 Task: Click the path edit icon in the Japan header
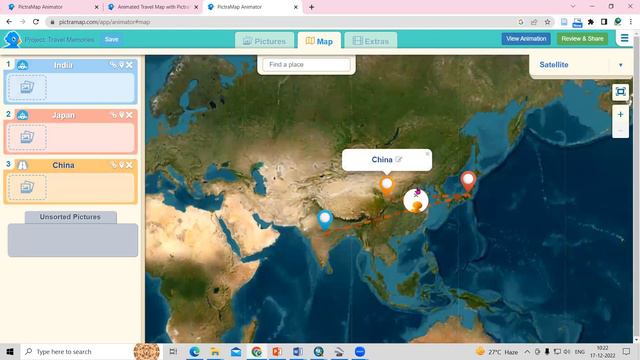click(x=113, y=115)
